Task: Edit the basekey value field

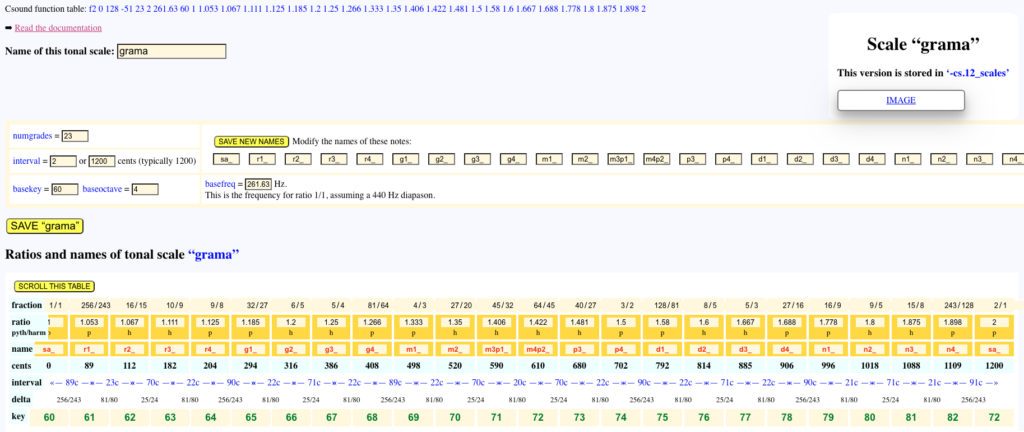Action: pyautogui.click(x=64, y=189)
